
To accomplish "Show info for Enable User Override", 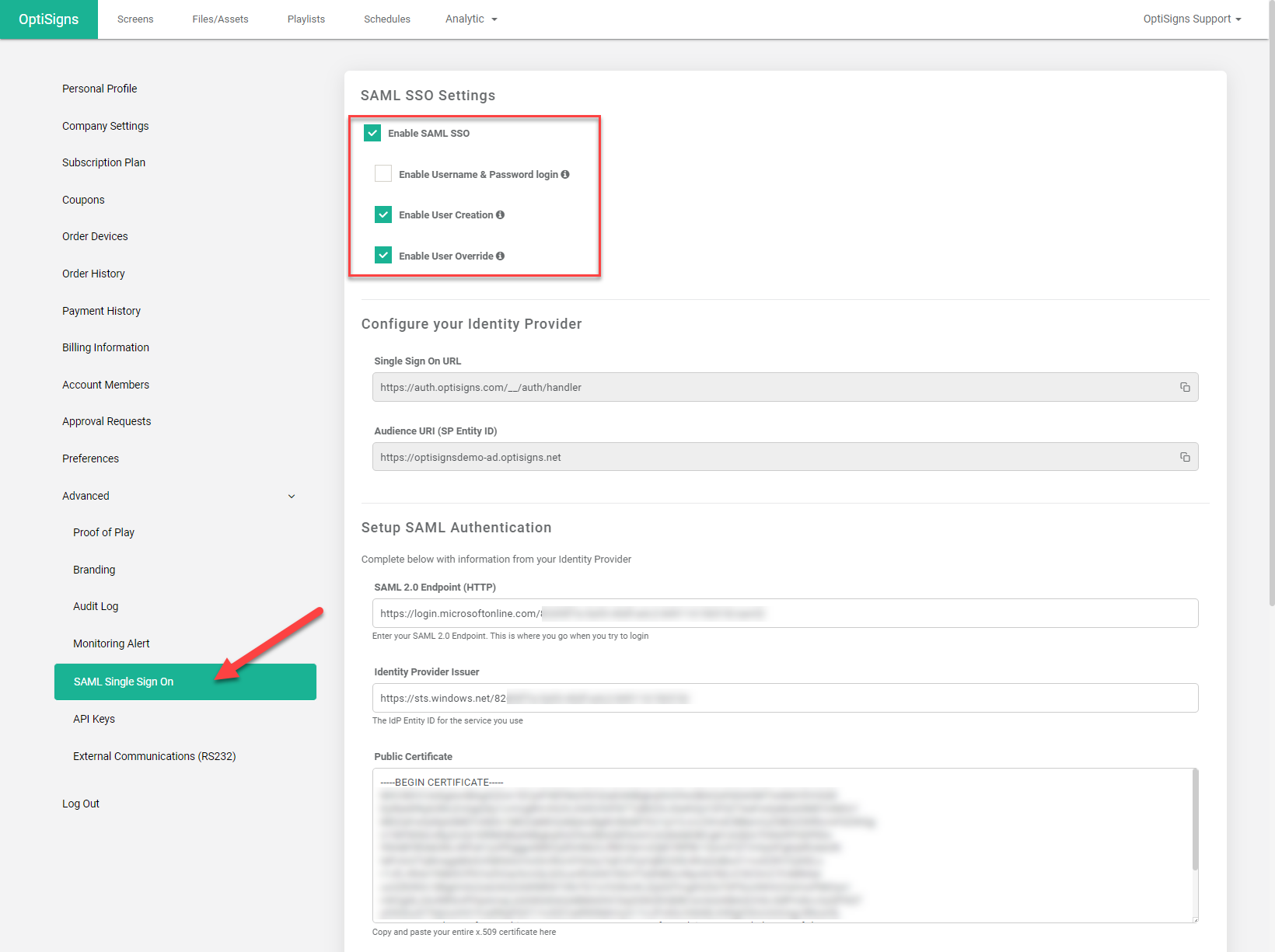I will click(x=500, y=256).
